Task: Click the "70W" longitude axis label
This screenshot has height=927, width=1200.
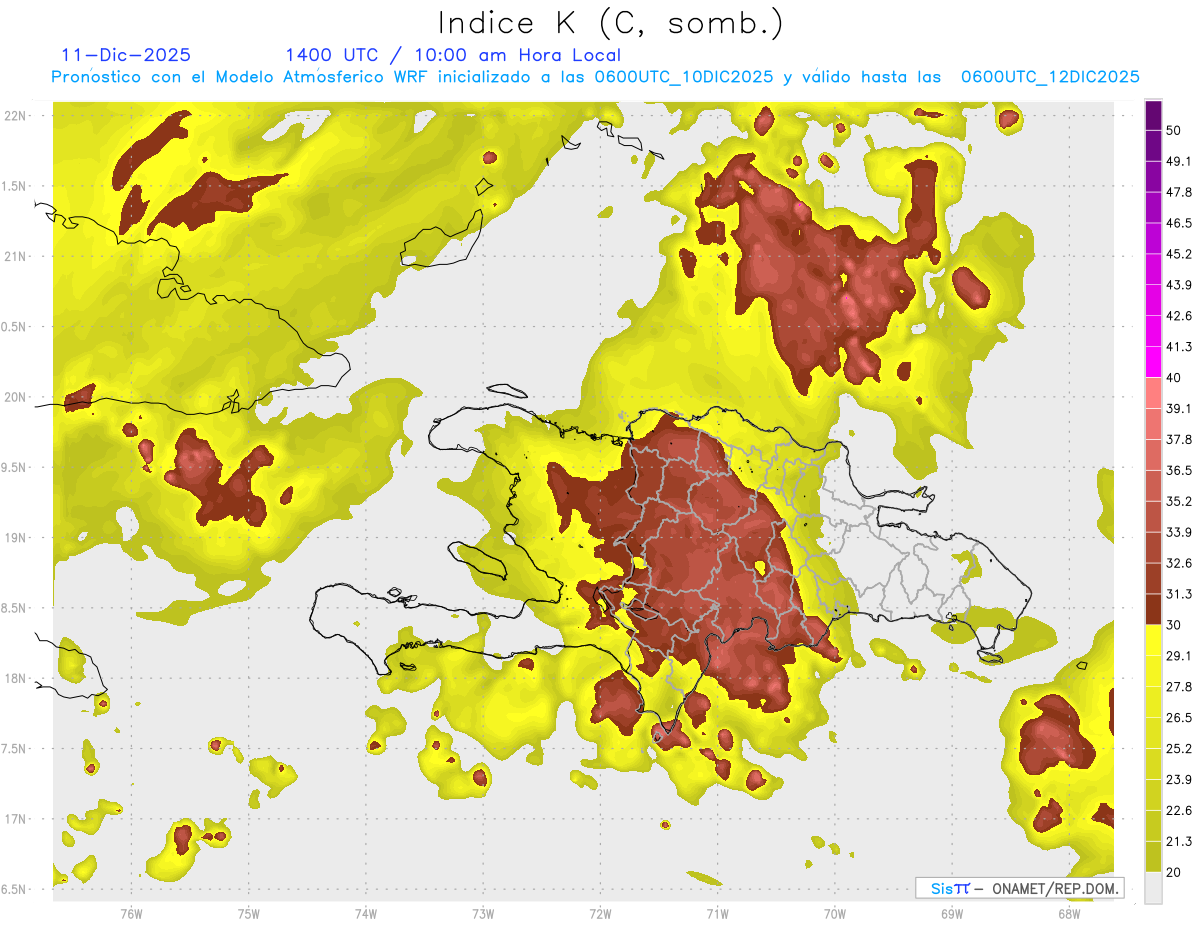Action: 835,914
